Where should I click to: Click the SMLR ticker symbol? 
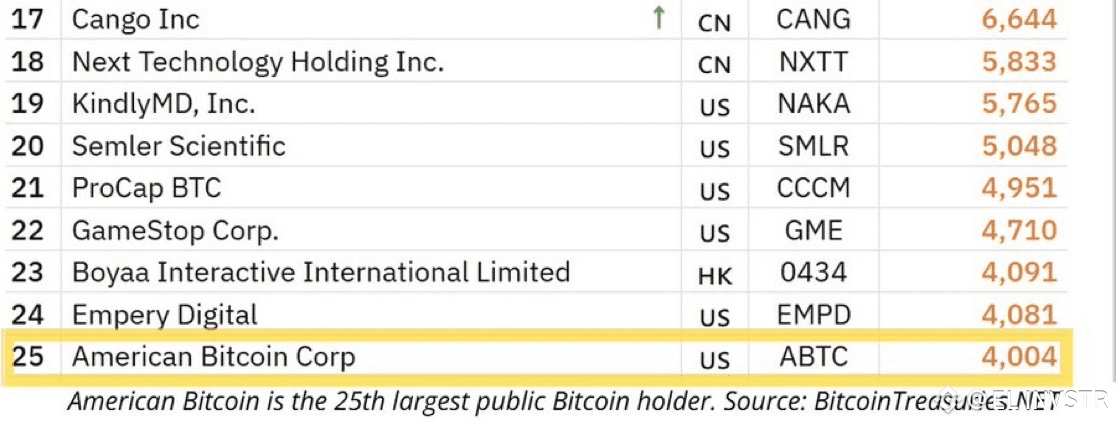coord(813,146)
